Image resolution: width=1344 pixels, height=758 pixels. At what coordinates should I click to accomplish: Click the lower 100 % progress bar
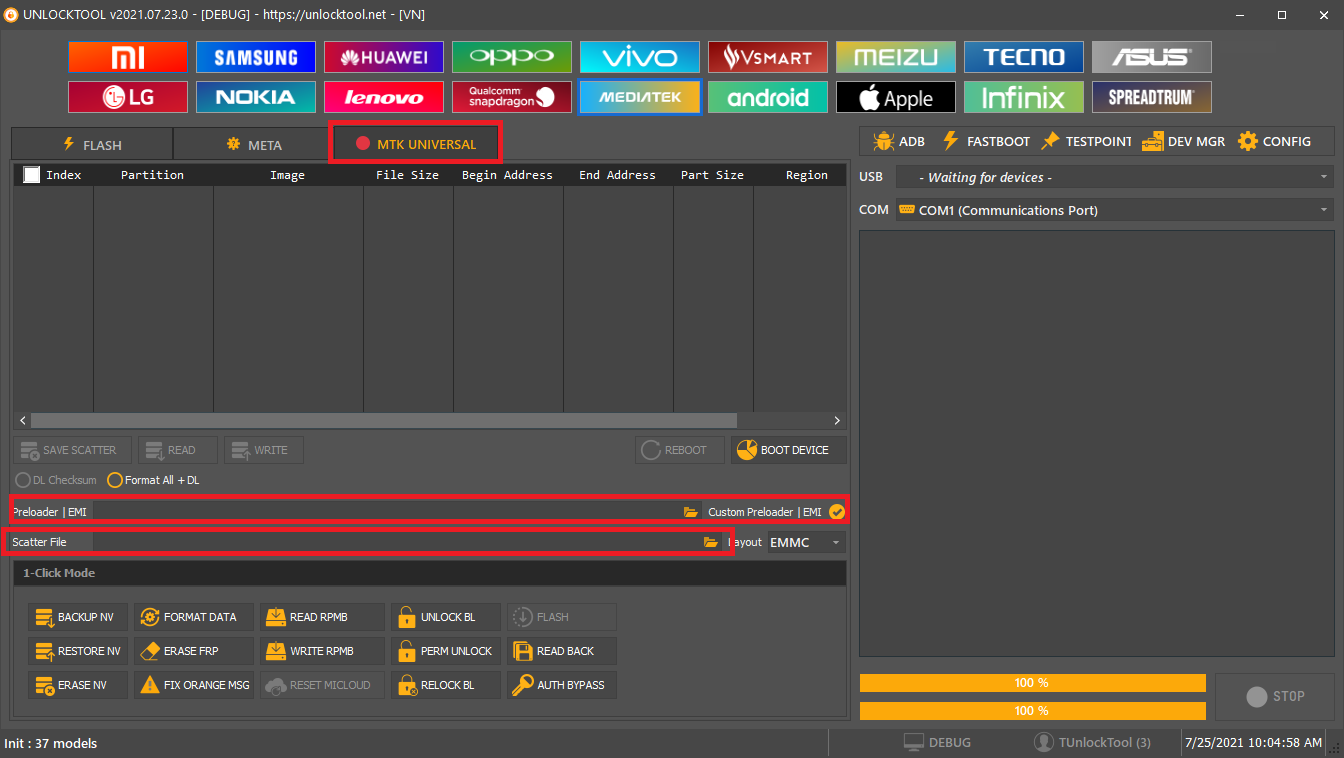(x=1032, y=711)
